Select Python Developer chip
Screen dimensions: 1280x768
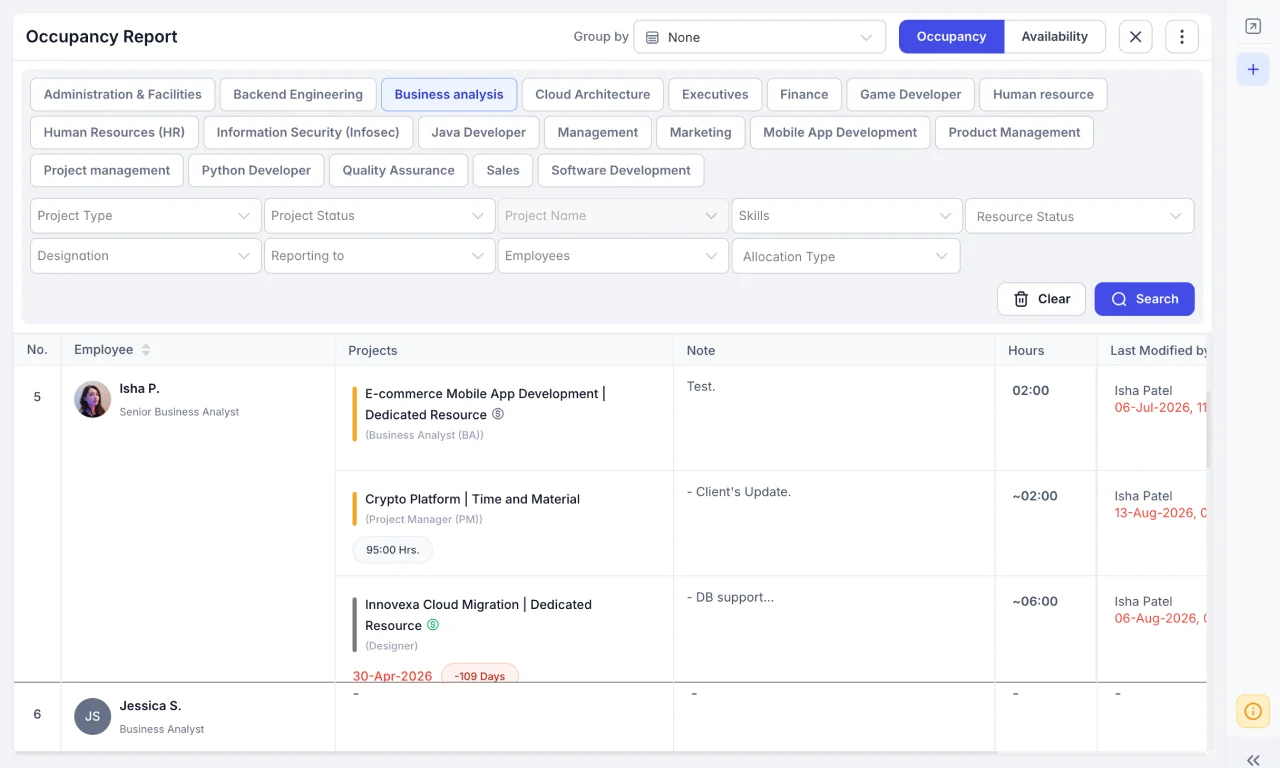[x=256, y=170]
